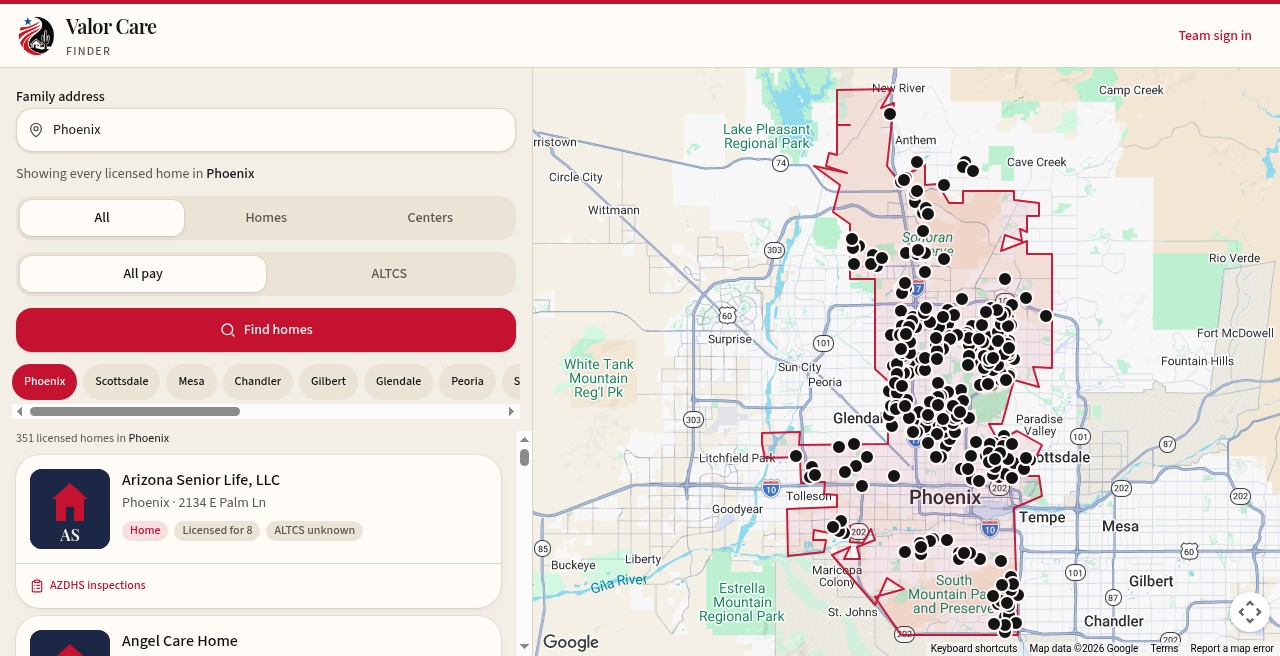Image resolution: width=1280 pixels, height=656 pixels.
Task: Click the address Phoenix · 2134 E Palm Ln
Action: point(194,503)
